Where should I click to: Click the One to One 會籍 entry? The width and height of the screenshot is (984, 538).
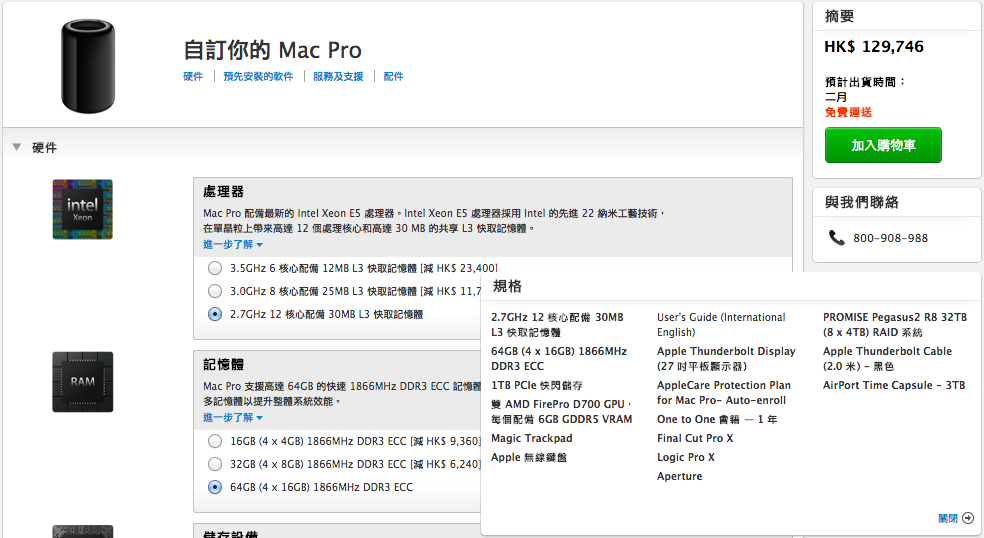click(717, 419)
